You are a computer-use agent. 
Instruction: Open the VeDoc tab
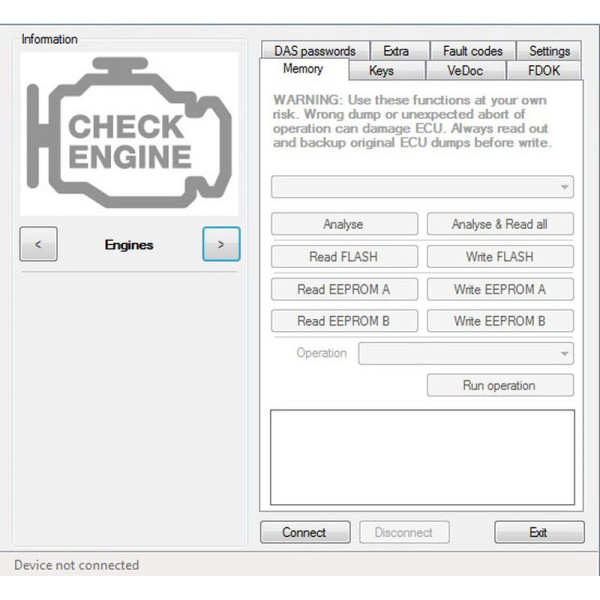tap(464, 71)
